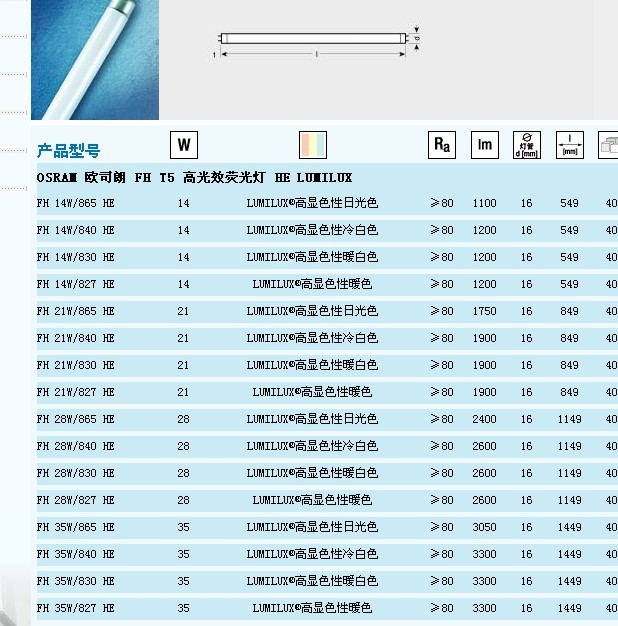Click LUMILUX description in FH 21W/865 row
The width and height of the screenshot is (618, 626).
(x=312, y=311)
